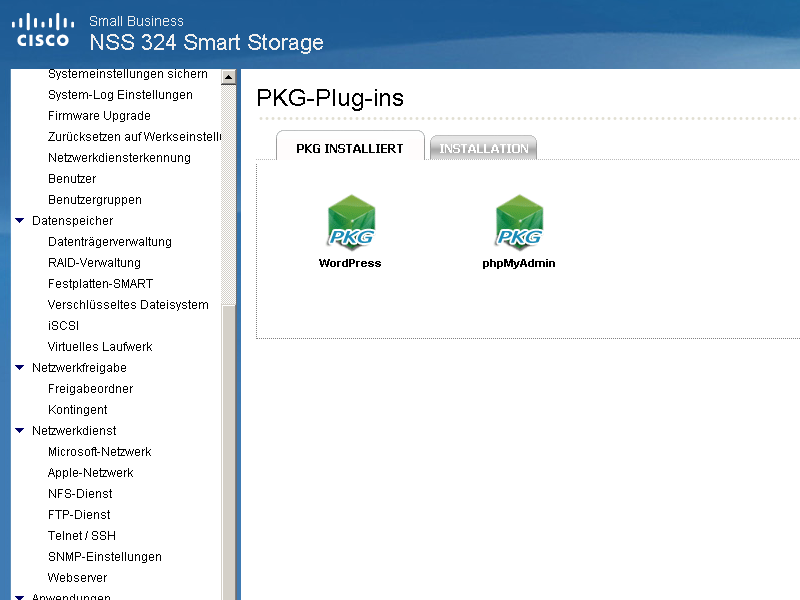Open Telnet / SSH settings
Image resolution: width=800 pixels, height=600 pixels.
coord(82,536)
